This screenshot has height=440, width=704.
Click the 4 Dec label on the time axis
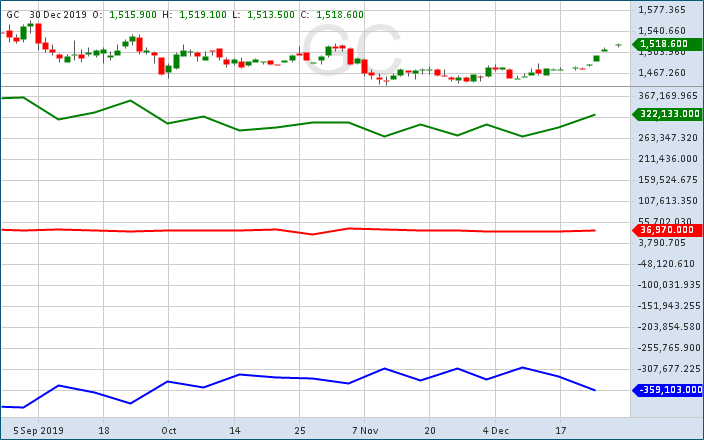coord(496,431)
